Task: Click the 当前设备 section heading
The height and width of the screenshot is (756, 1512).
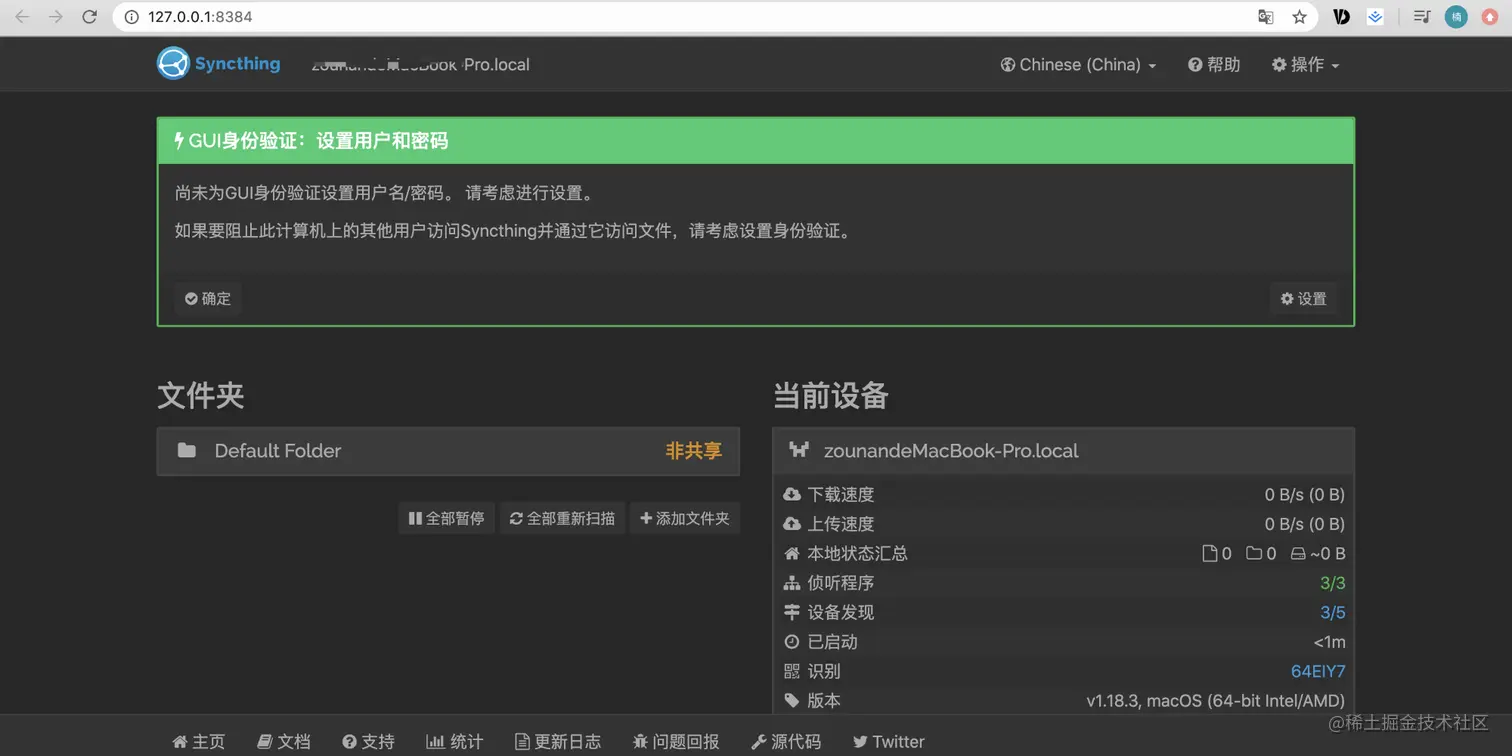Action: point(831,396)
